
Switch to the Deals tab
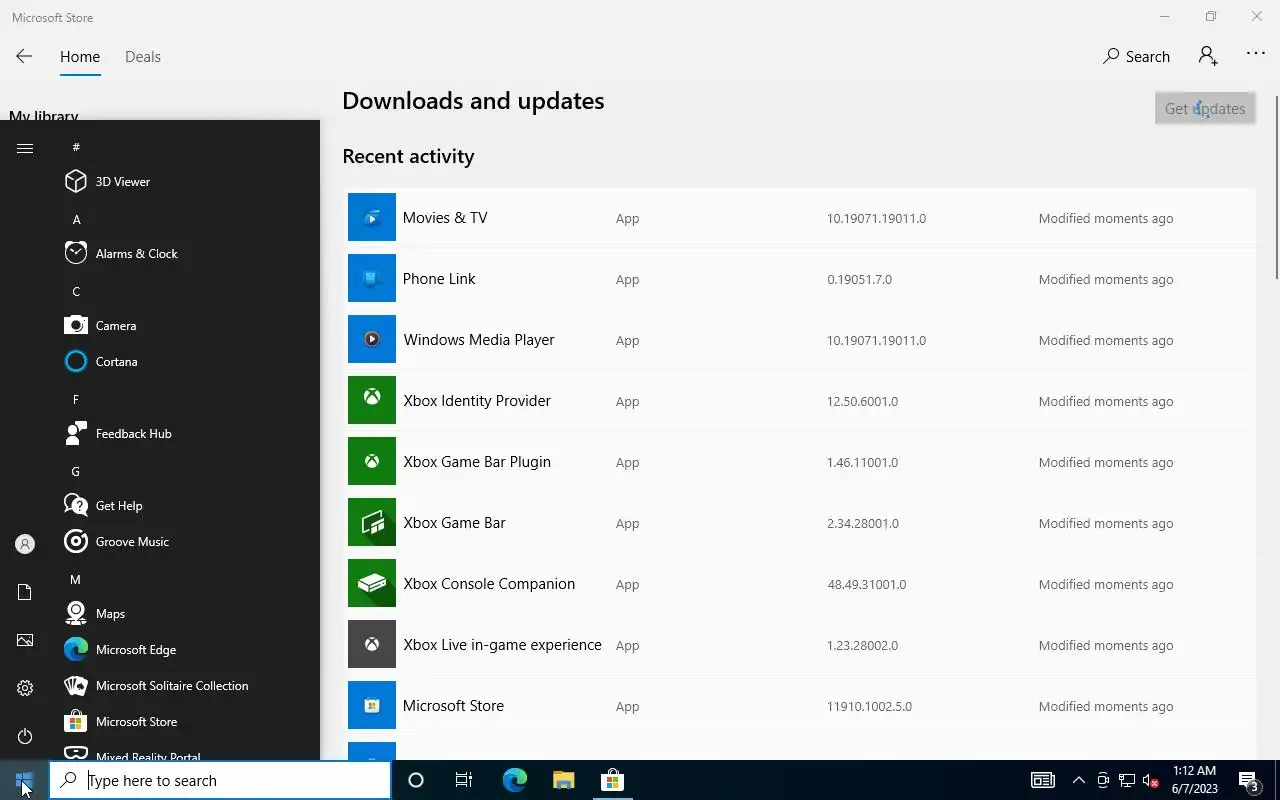click(x=143, y=57)
